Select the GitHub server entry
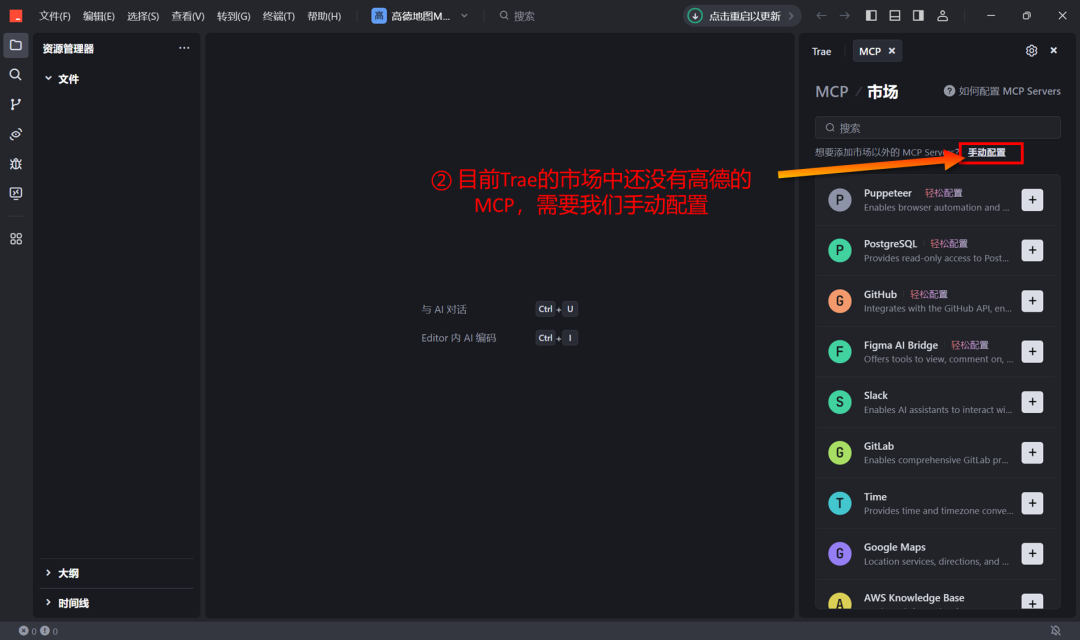This screenshot has height=640, width=1080. coord(935,301)
